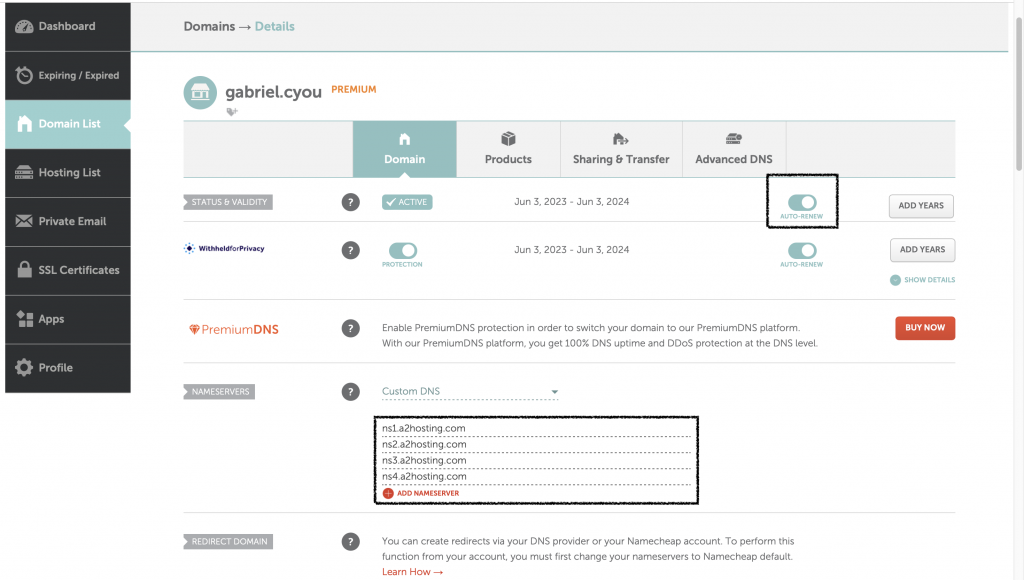Open SSL Certificates padlock icon
Image resolution: width=1024 pixels, height=580 pixels.
click(x=24, y=270)
